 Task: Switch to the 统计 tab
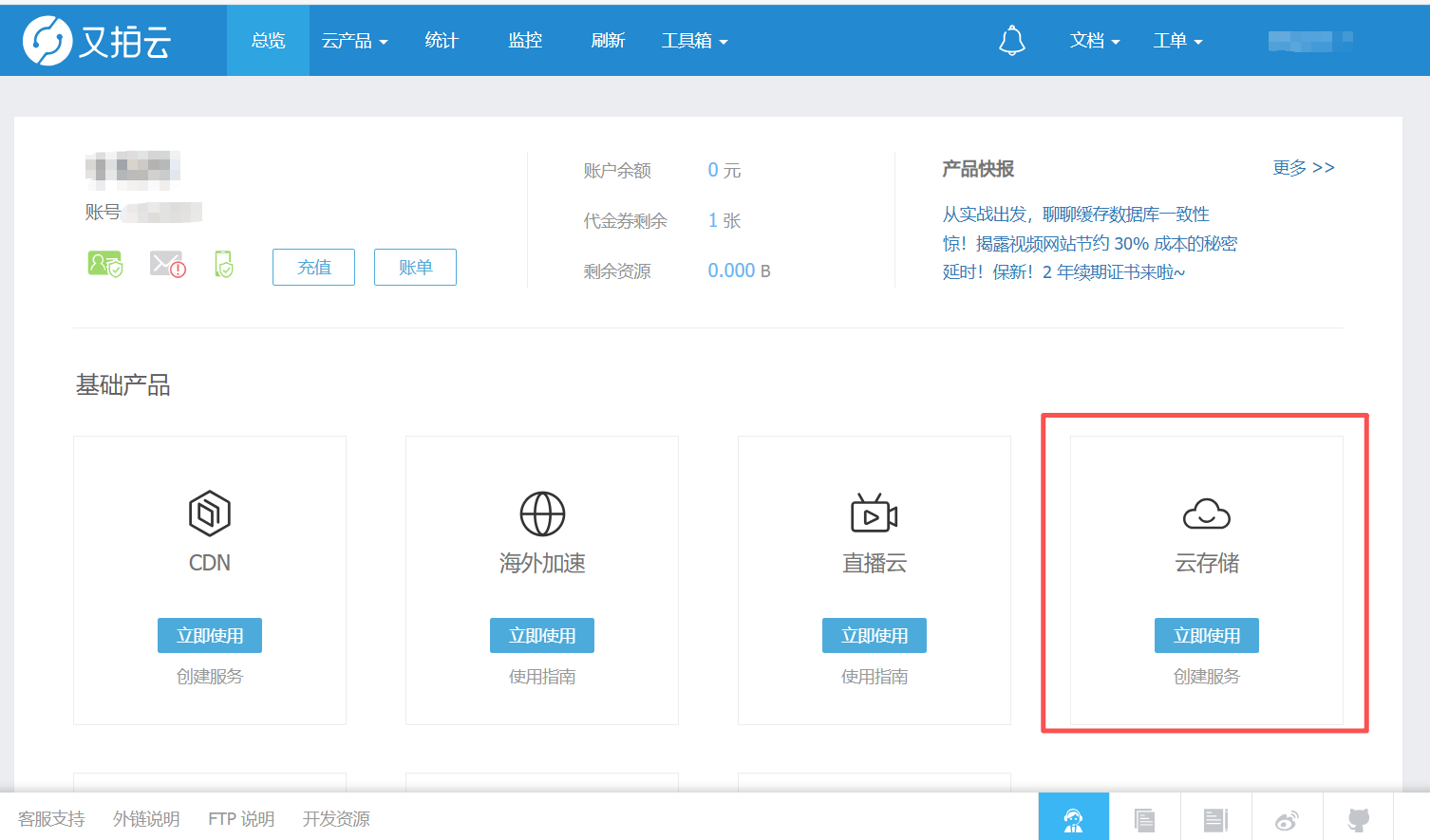point(442,41)
